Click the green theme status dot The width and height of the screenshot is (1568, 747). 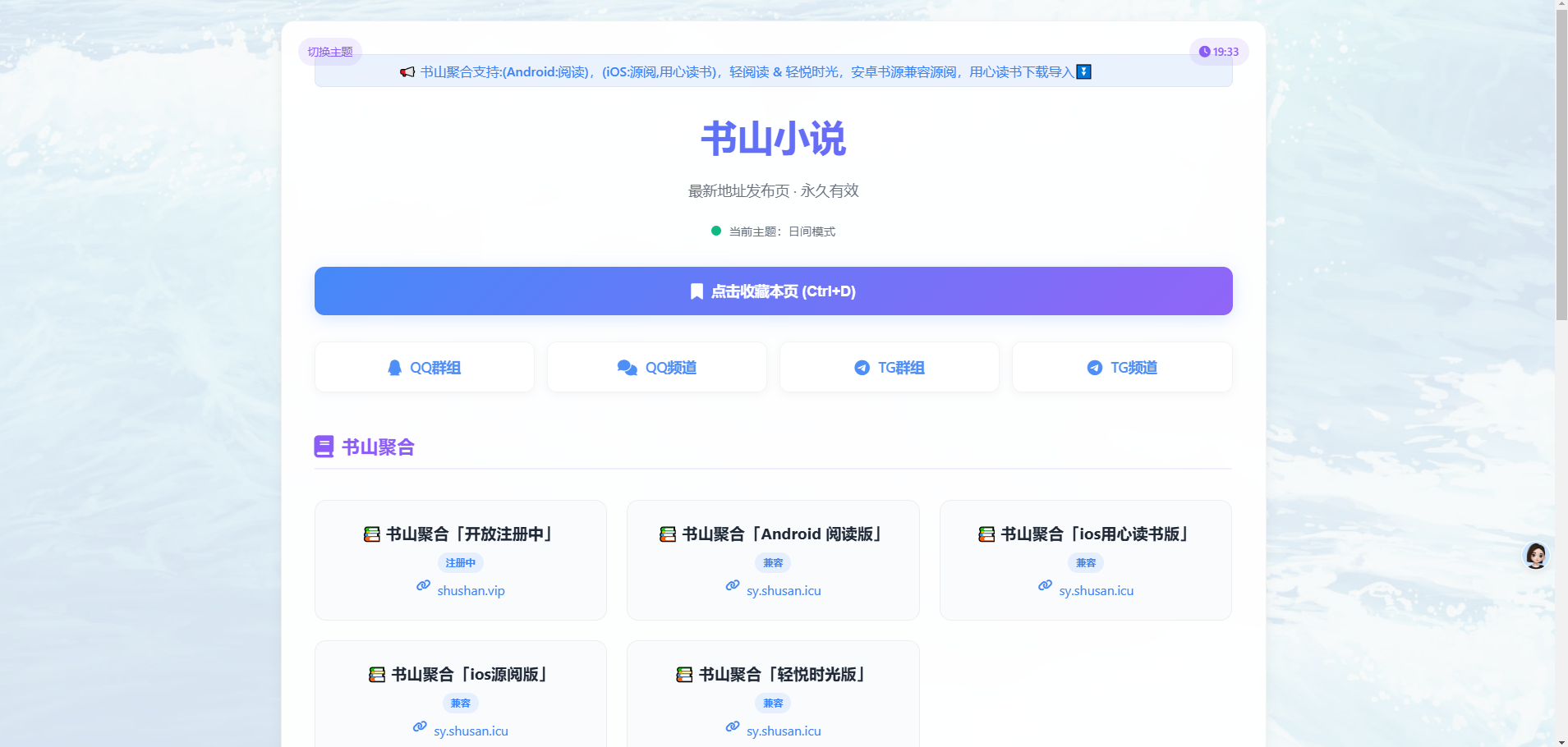pos(716,231)
